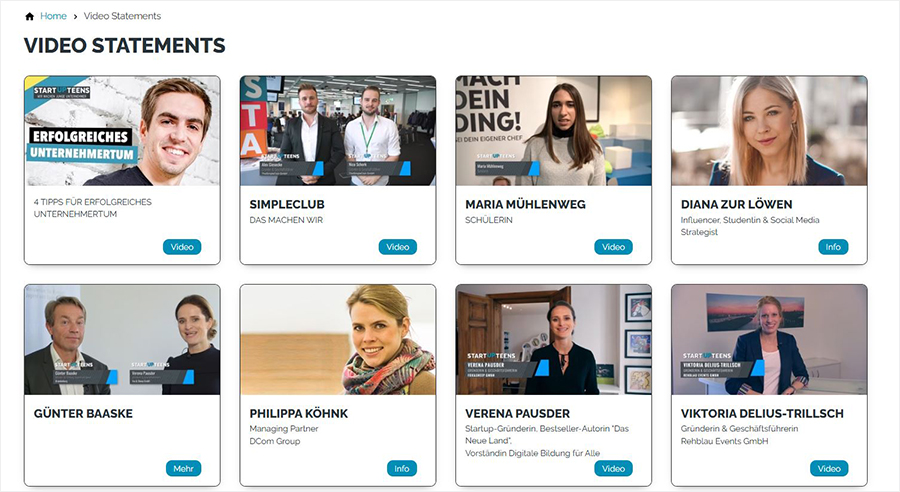The height and width of the screenshot is (492, 900).
Task: Open the Home breadcrumb link
Action: point(53,17)
